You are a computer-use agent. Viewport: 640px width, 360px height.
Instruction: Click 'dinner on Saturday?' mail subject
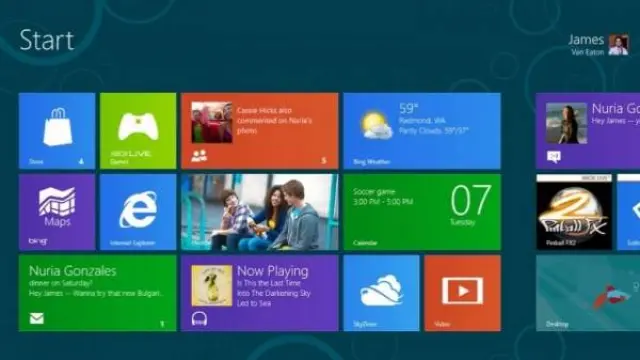tap(61, 283)
